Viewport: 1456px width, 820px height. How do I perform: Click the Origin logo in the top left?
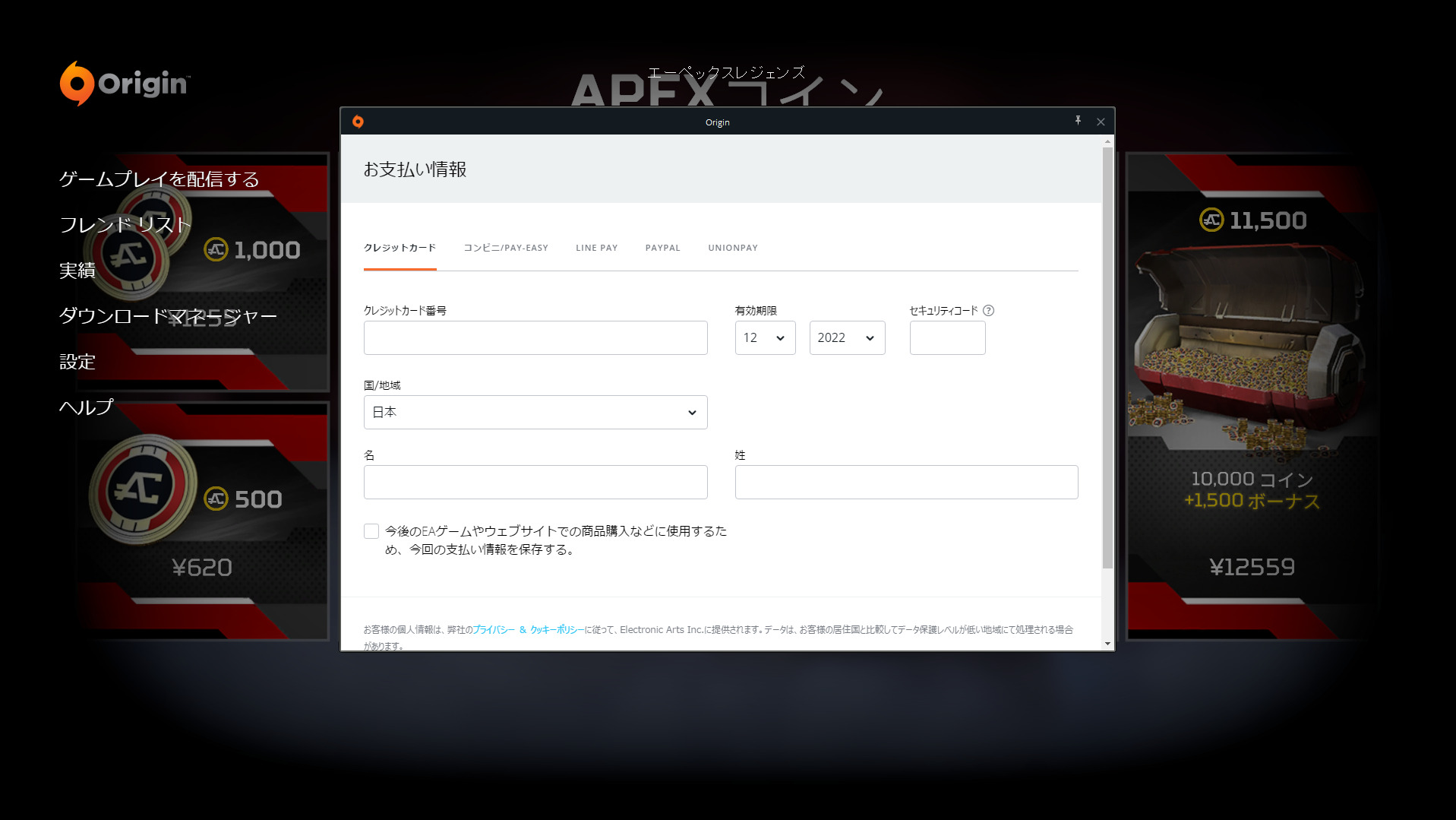(124, 84)
